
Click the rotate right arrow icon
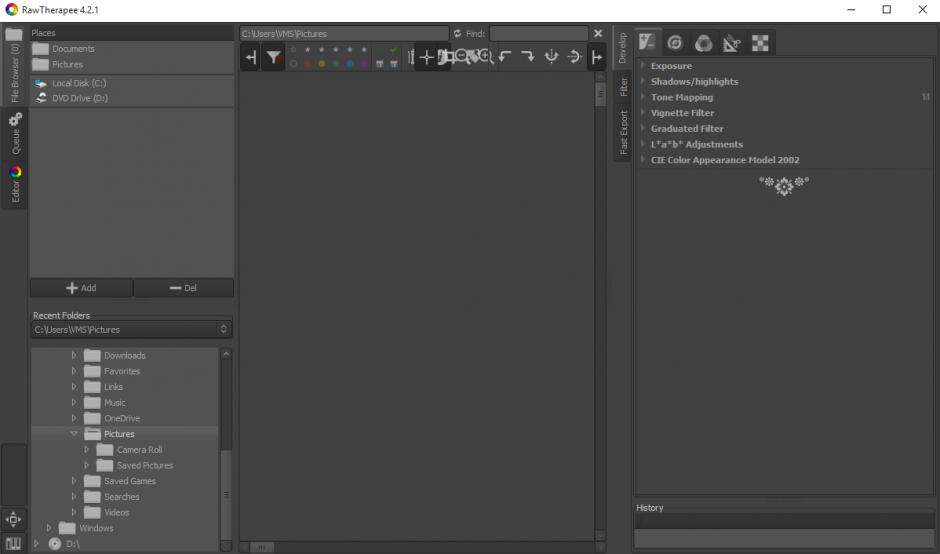pyautogui.click(x=528, y=57)
